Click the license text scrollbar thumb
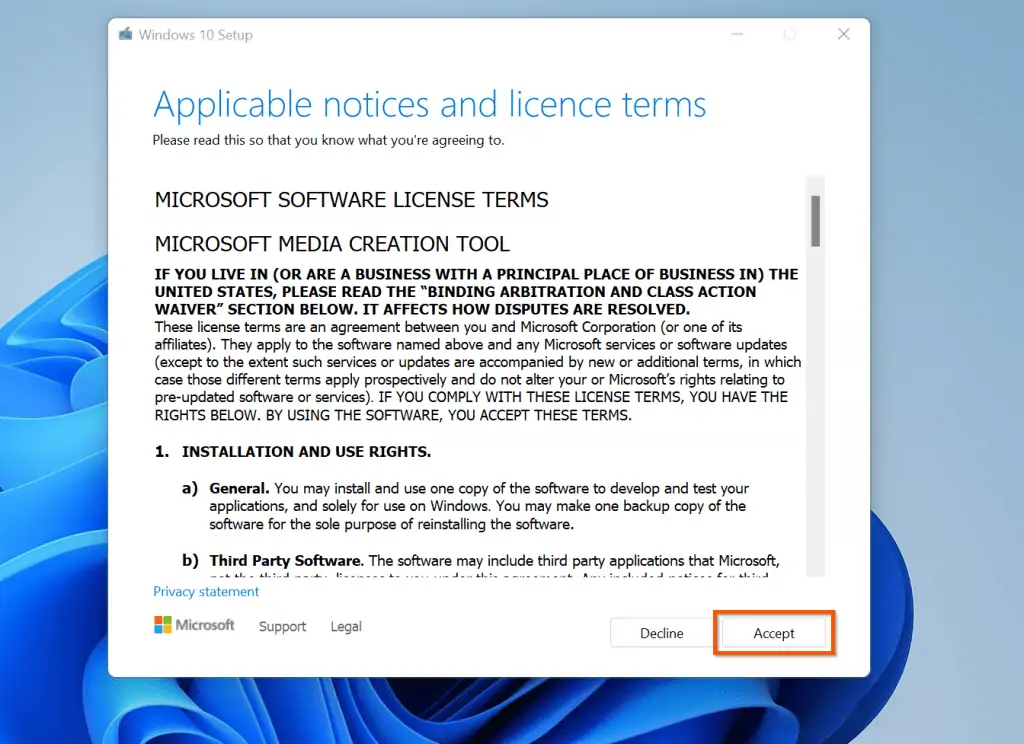1024x744 pixels. point(816,221)
